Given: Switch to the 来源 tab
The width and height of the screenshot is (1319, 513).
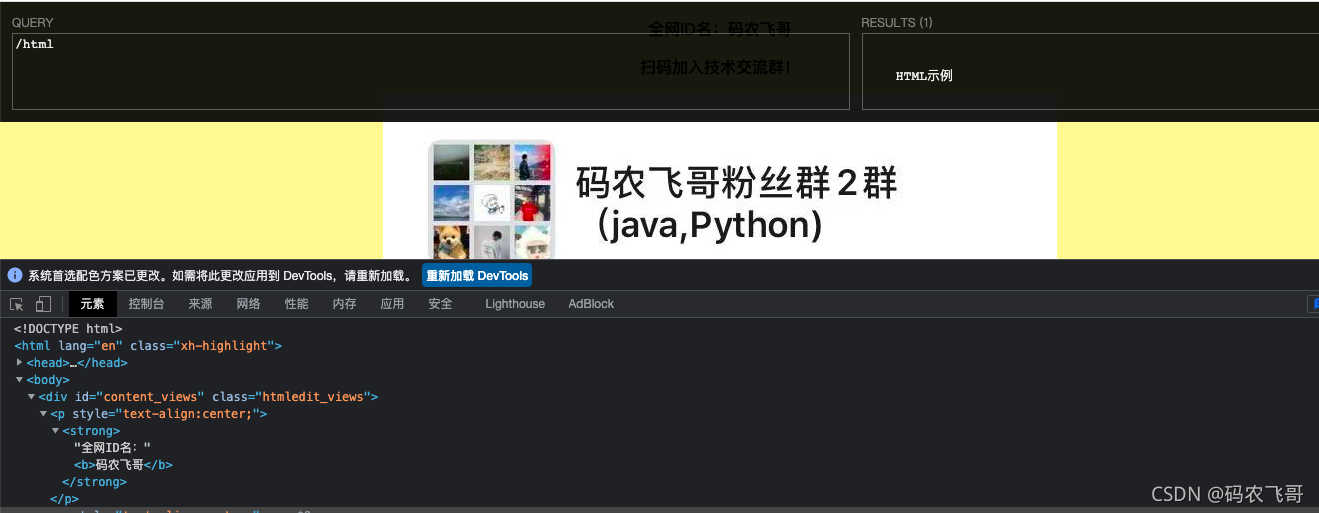Looking at the screenshot, I should pos(201,304).
